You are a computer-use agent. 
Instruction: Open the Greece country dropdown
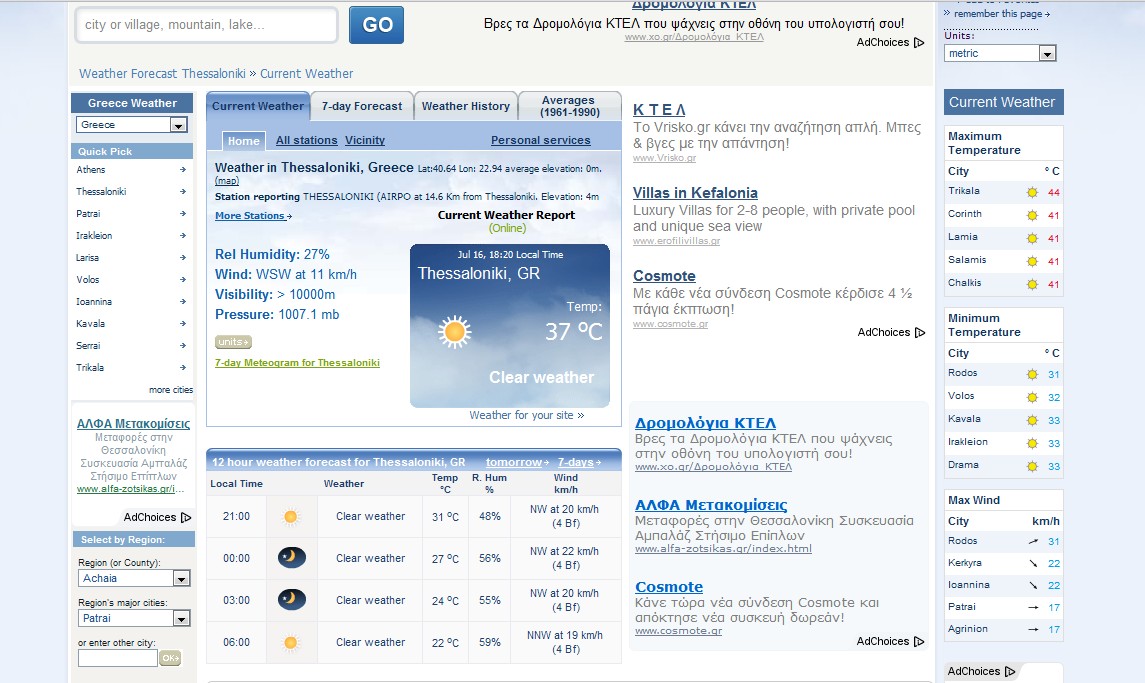tap(178, 125)
